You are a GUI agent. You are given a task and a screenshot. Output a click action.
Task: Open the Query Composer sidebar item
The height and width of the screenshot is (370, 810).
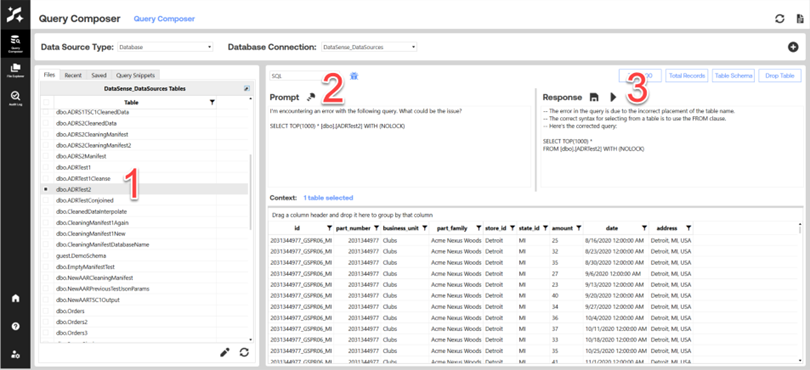coord(15,42)
